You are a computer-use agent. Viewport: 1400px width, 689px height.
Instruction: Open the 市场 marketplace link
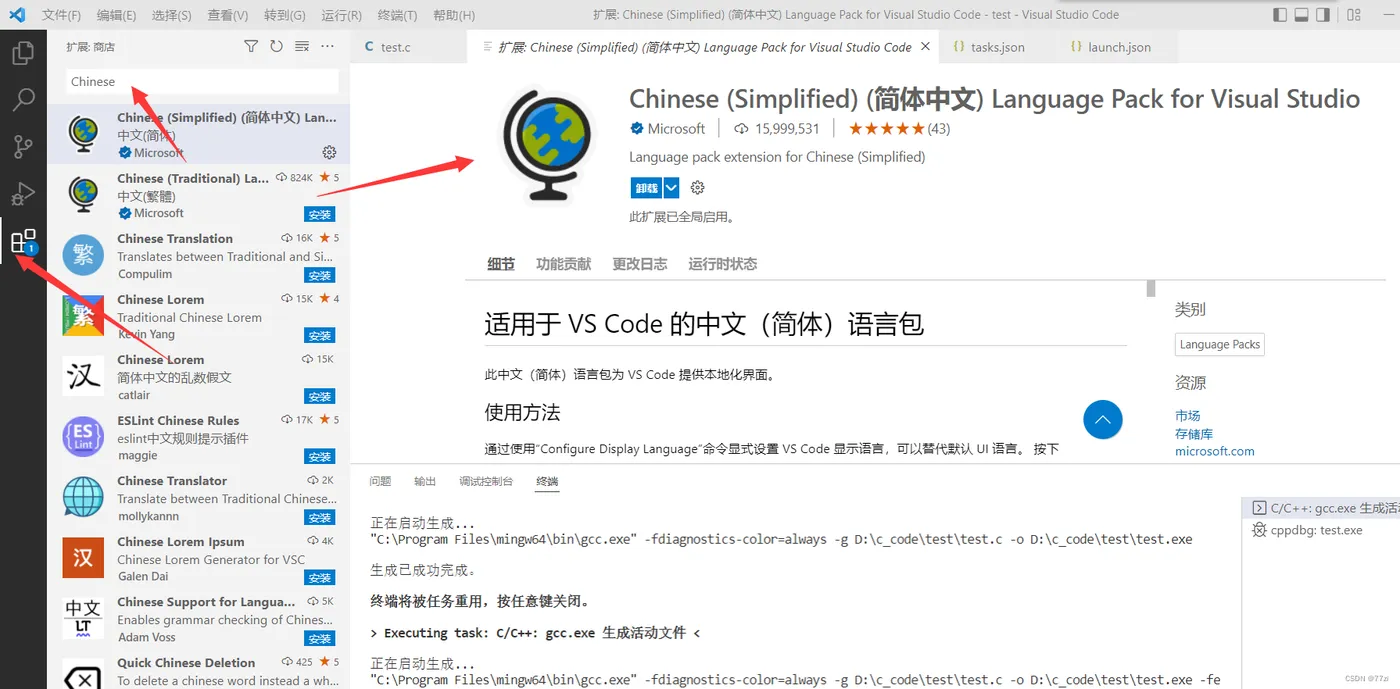(x=1188, y=415)
